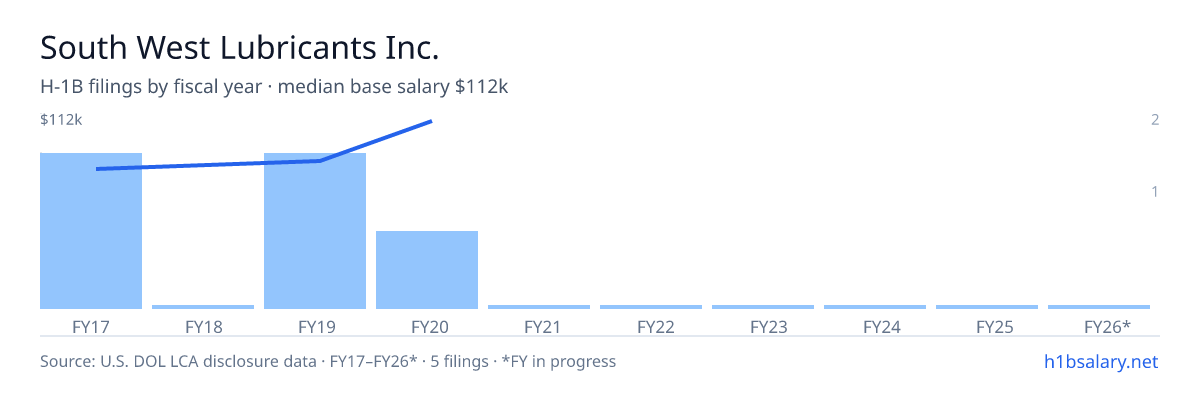Click the FY25 bar stub

click(x=987, y=307)
